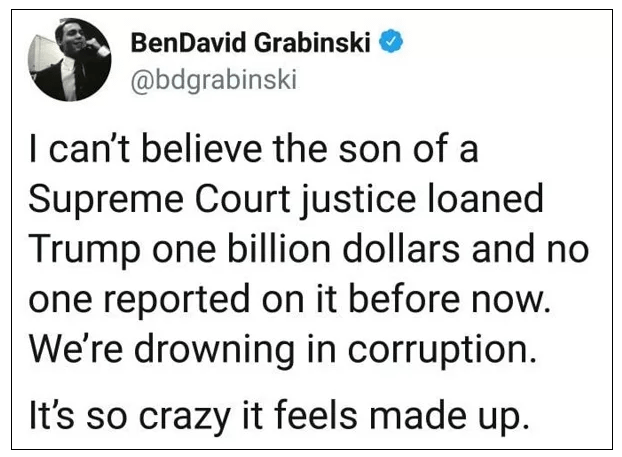622x457 pixels.
Task: Click the sentence "We're drowning in corruption."
Action: tap(283, 349)
